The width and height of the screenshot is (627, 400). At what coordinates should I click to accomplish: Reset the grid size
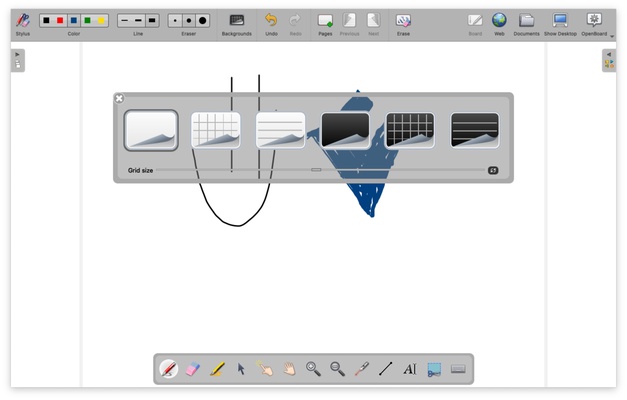pos(493,170)
